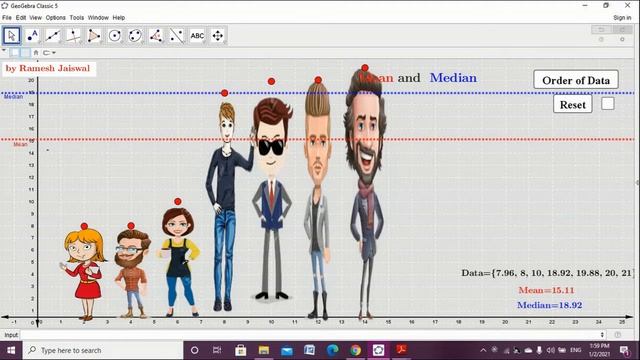Select the Point tool
The image size is (640, 360).
tap(32, 36)
